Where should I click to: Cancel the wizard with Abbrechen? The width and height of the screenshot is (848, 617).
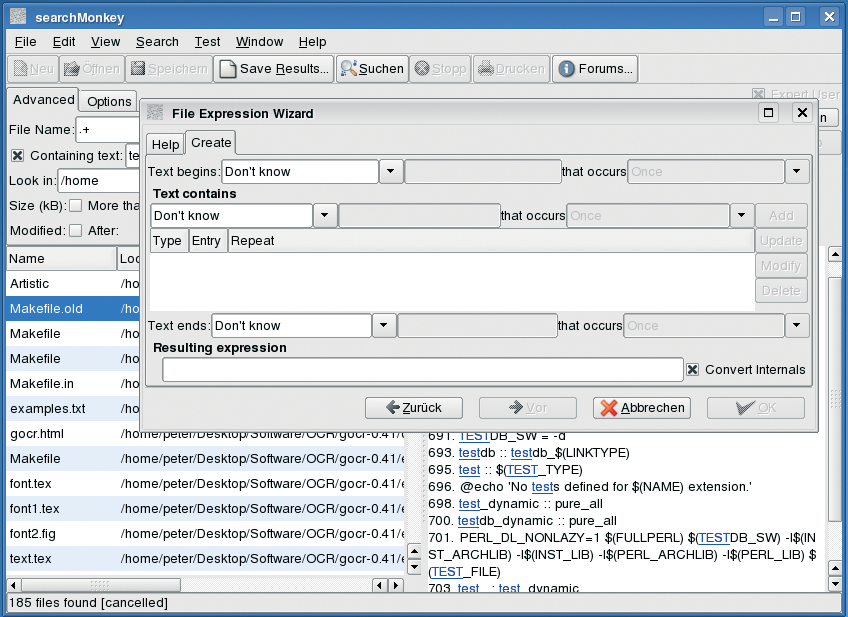(642, 408)
